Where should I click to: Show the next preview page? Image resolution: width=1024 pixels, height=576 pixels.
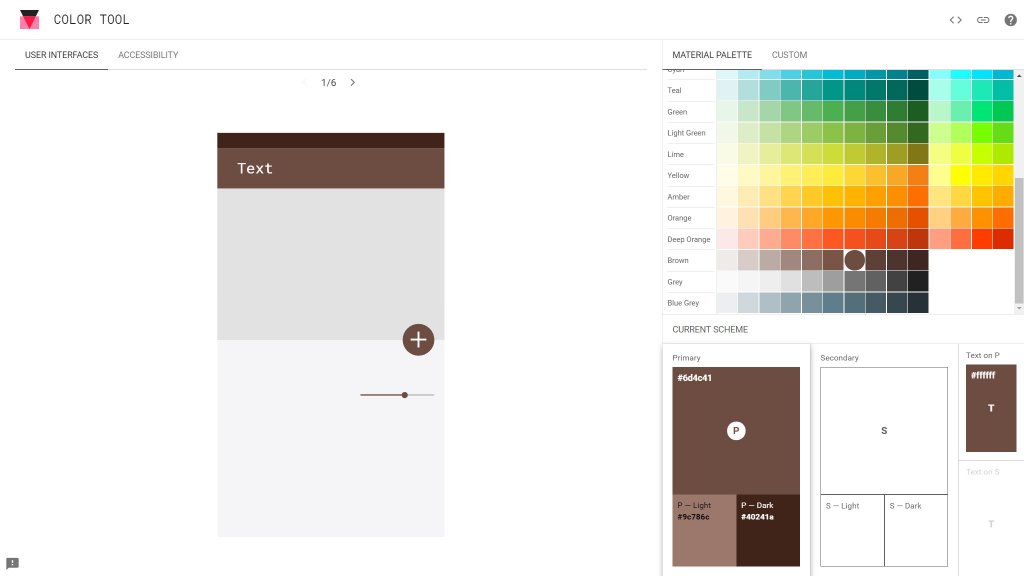[x=353, y=82]
